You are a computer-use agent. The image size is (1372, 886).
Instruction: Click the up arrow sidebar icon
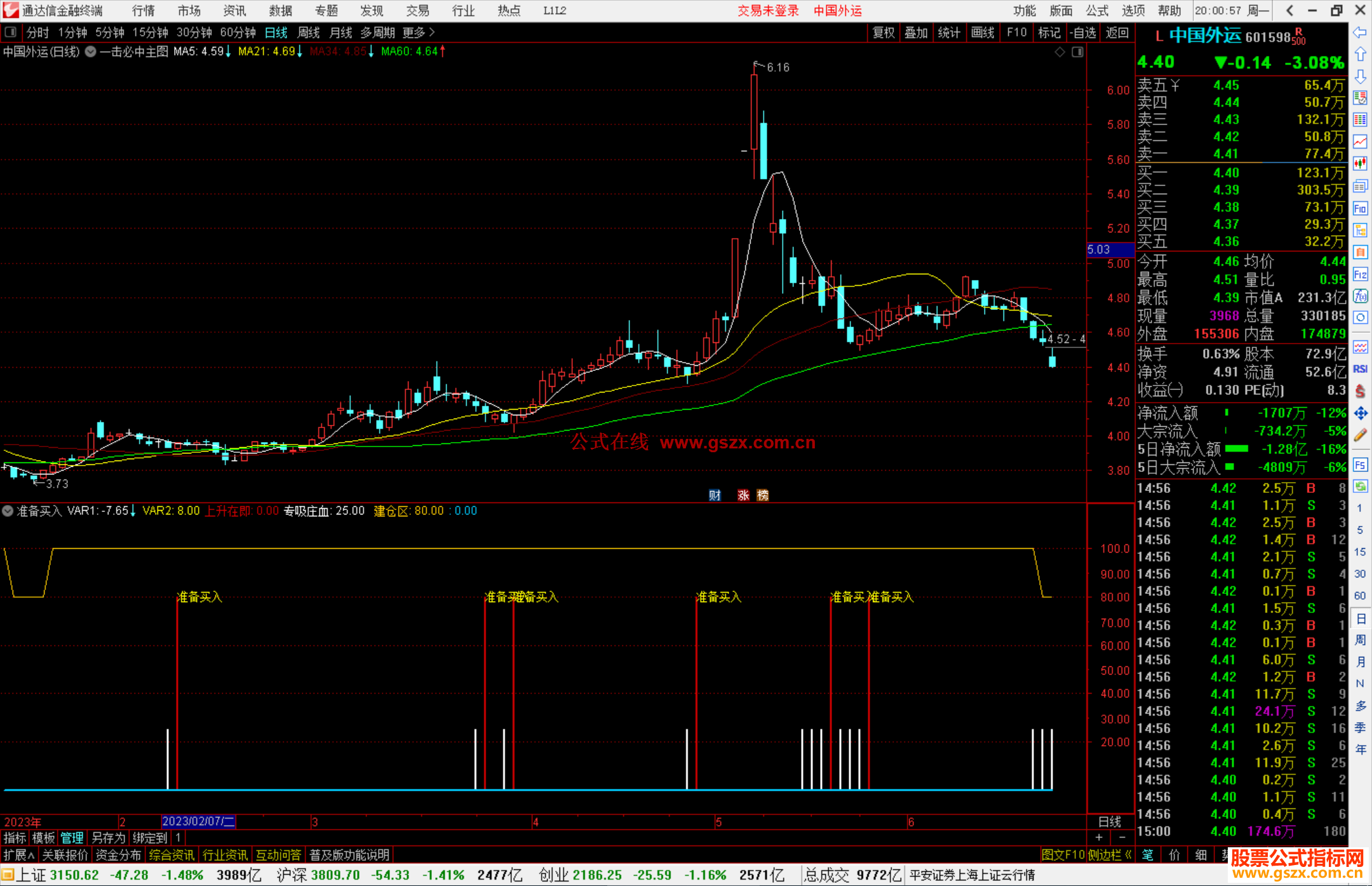point(1360,54)
